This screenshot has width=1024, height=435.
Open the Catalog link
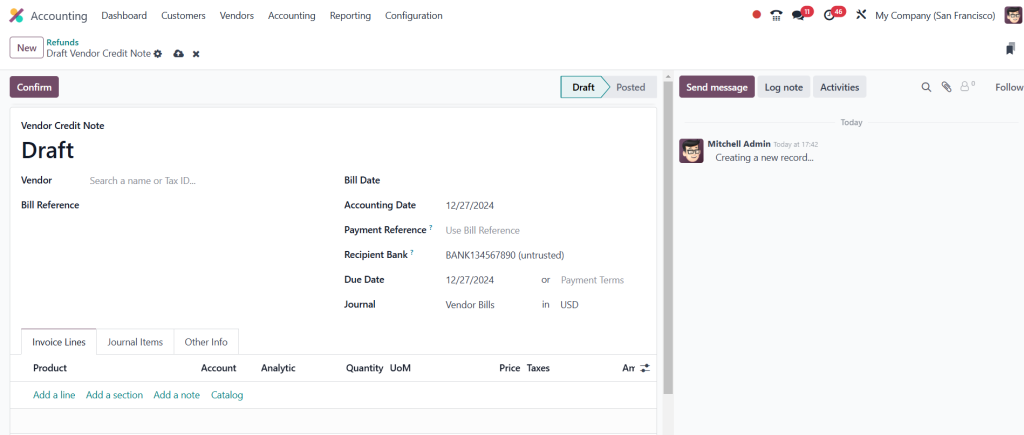click(x=227, y=395)
